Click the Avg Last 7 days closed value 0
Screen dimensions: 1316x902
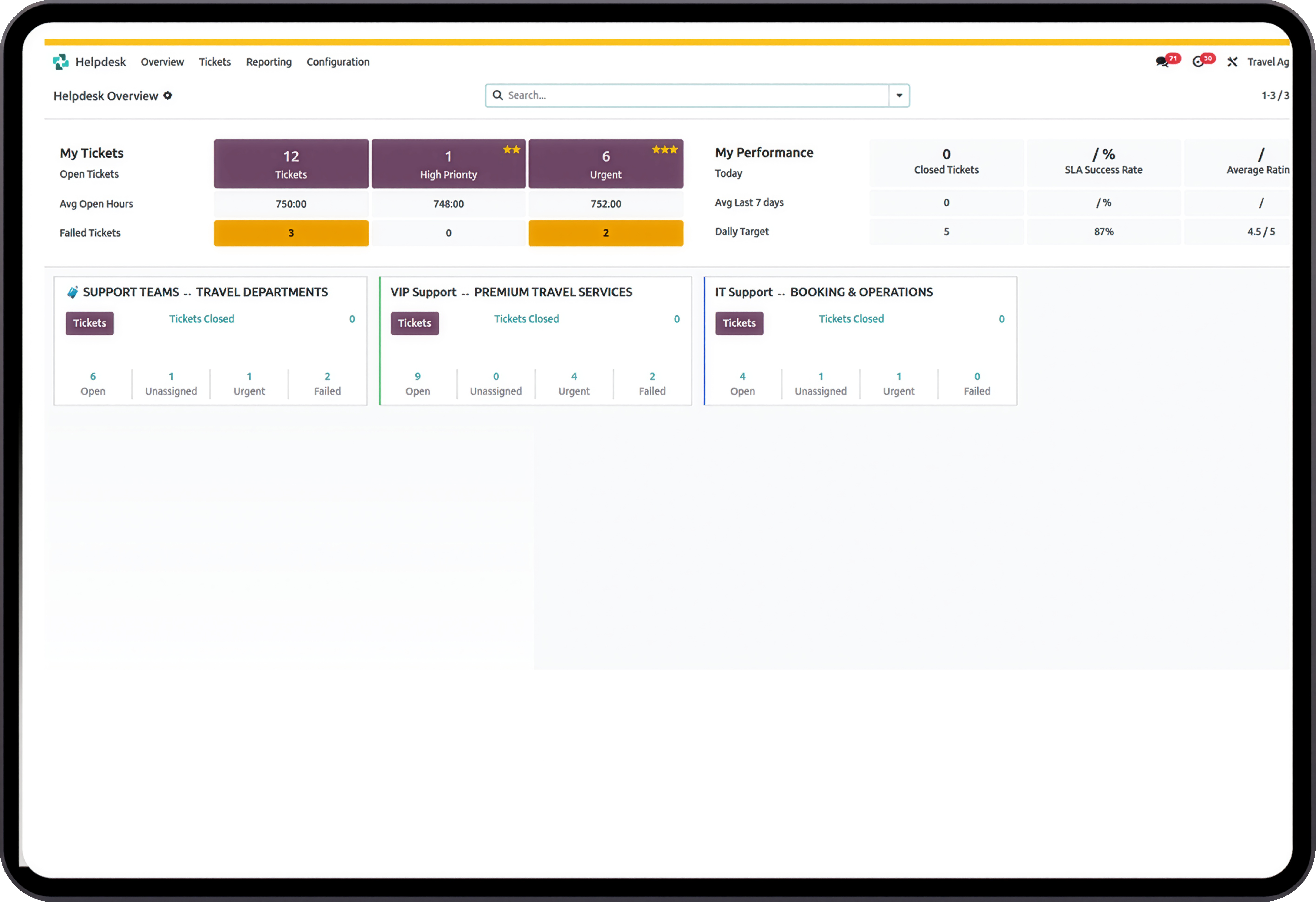click(946, 203)
